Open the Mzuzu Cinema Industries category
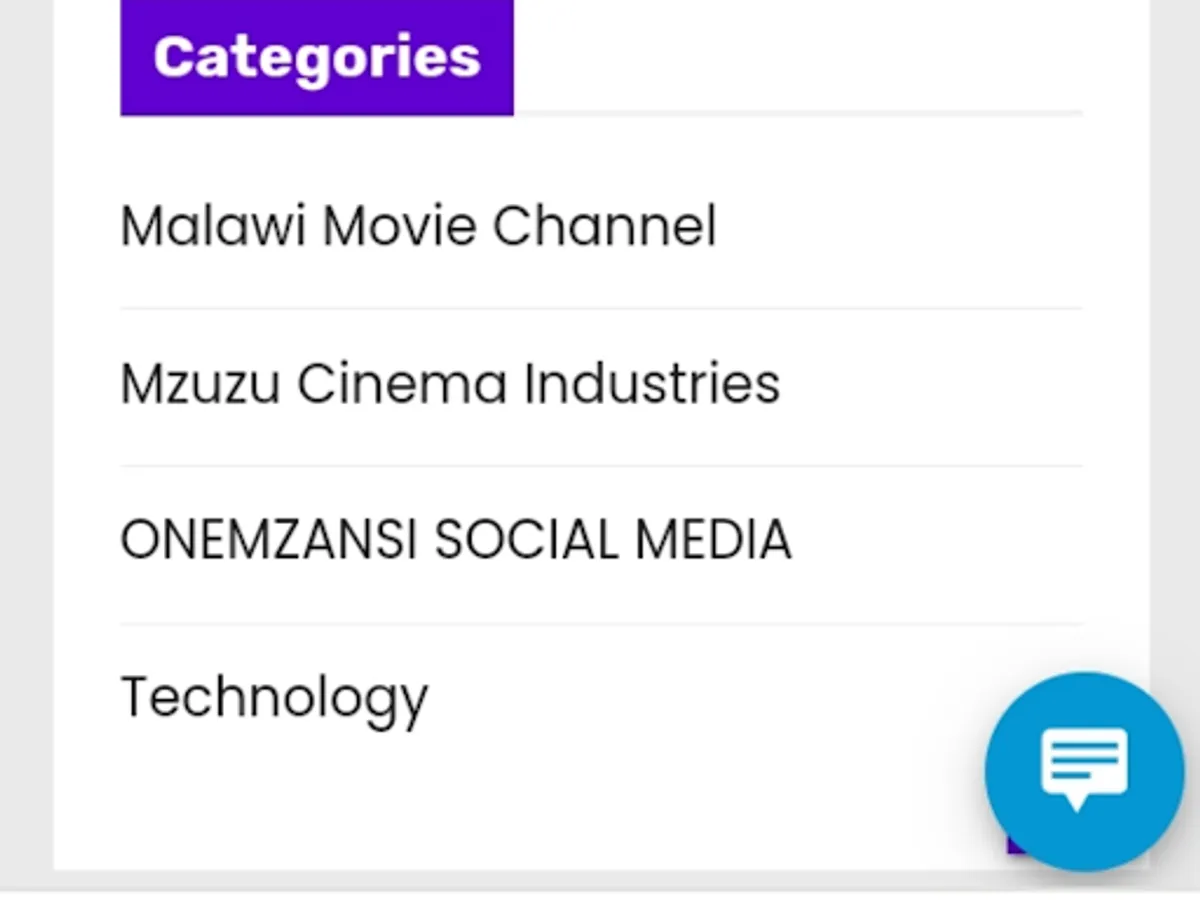Viewport: 1200px width, 900px height. [450, 384]
